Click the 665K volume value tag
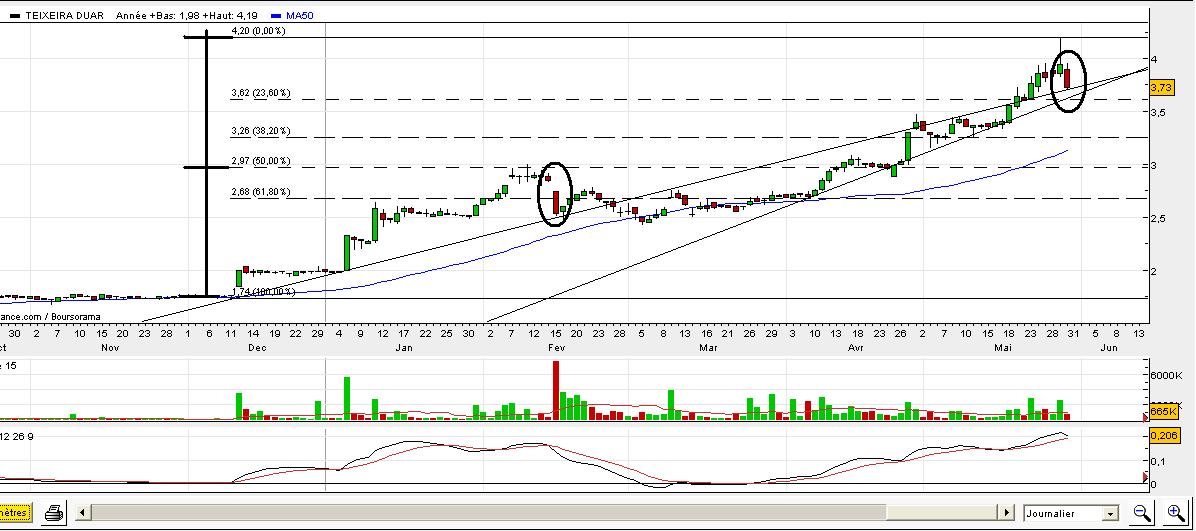 click(x=1162, y=412)
